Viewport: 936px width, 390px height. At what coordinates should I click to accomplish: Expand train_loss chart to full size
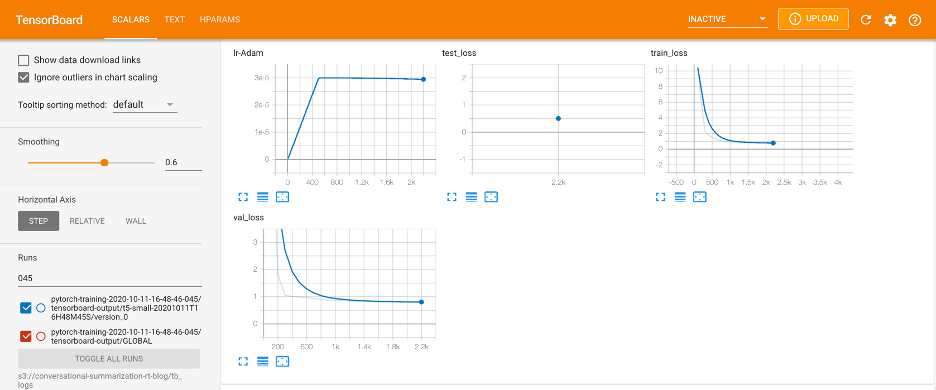(660, 196)
